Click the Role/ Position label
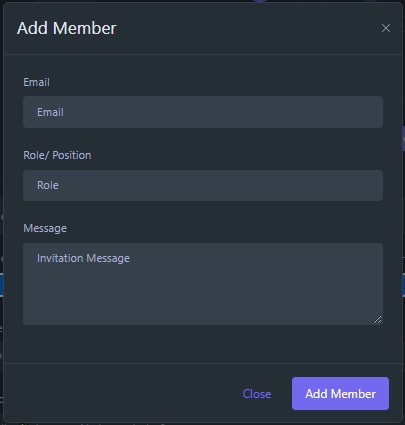The height and width of the screenshot is (425, 405). (57, 155)
